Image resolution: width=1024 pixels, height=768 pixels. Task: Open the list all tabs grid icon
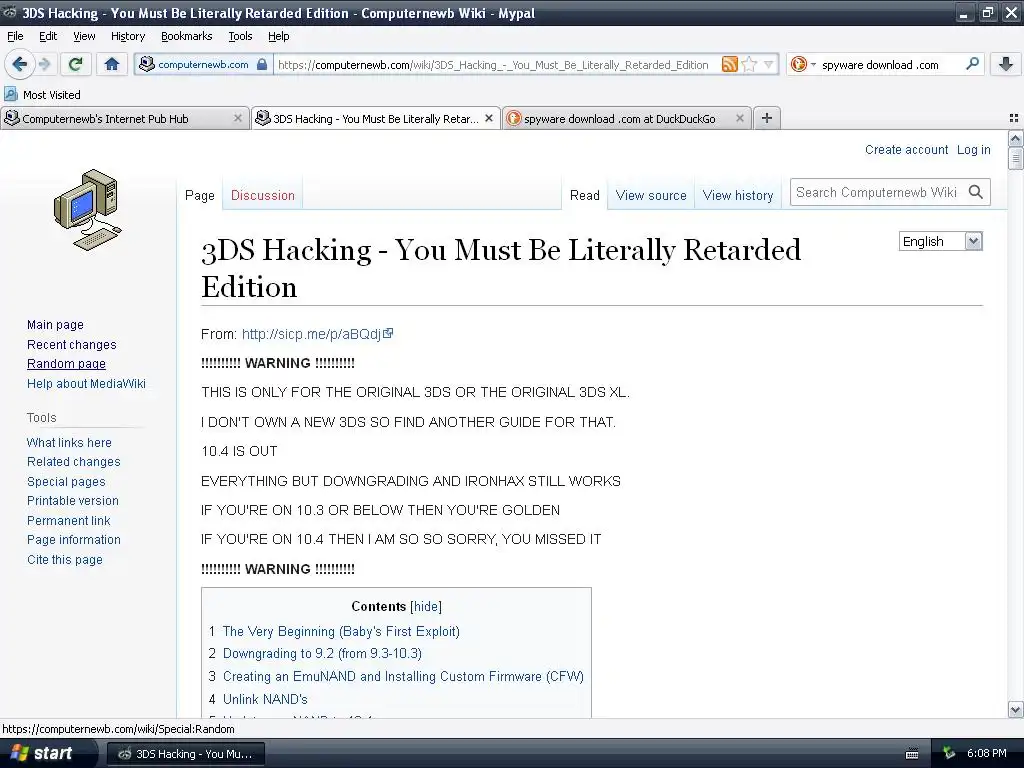[x=1014, y=118]
